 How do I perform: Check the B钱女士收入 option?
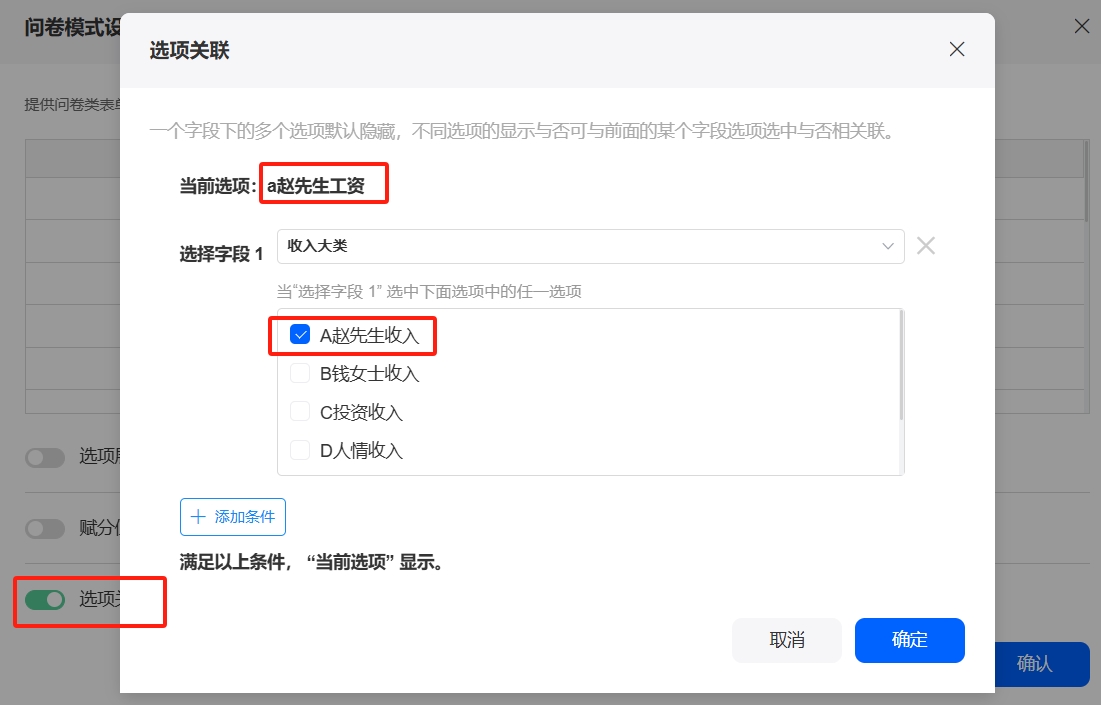[x=299, y=374]
